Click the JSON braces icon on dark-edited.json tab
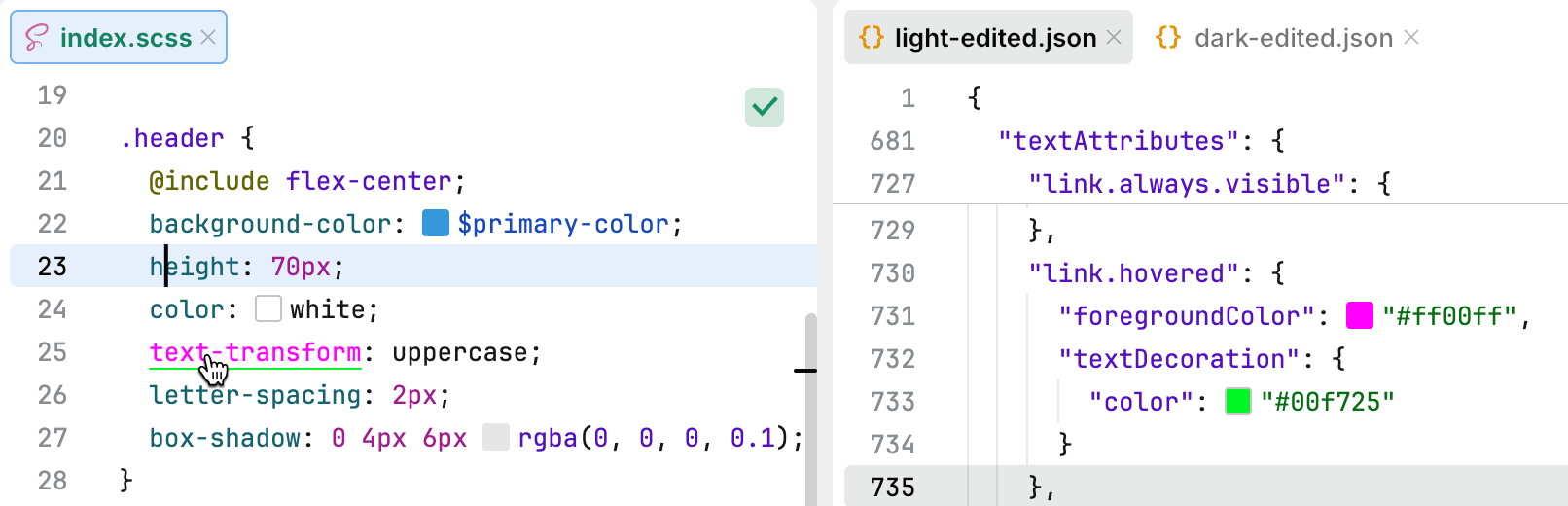Viewport: 1568px width, 506px height. pos(1168,38)
